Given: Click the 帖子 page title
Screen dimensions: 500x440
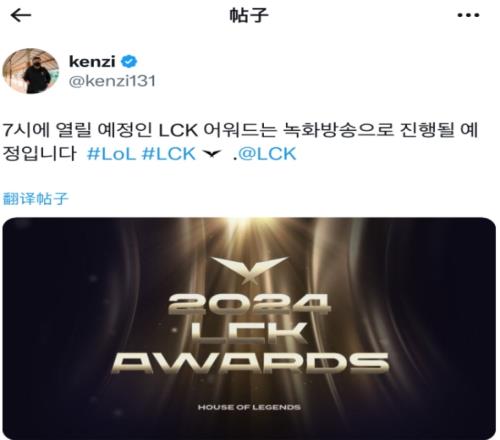Looking at the screenshot, I should click(x=249, y=15).
